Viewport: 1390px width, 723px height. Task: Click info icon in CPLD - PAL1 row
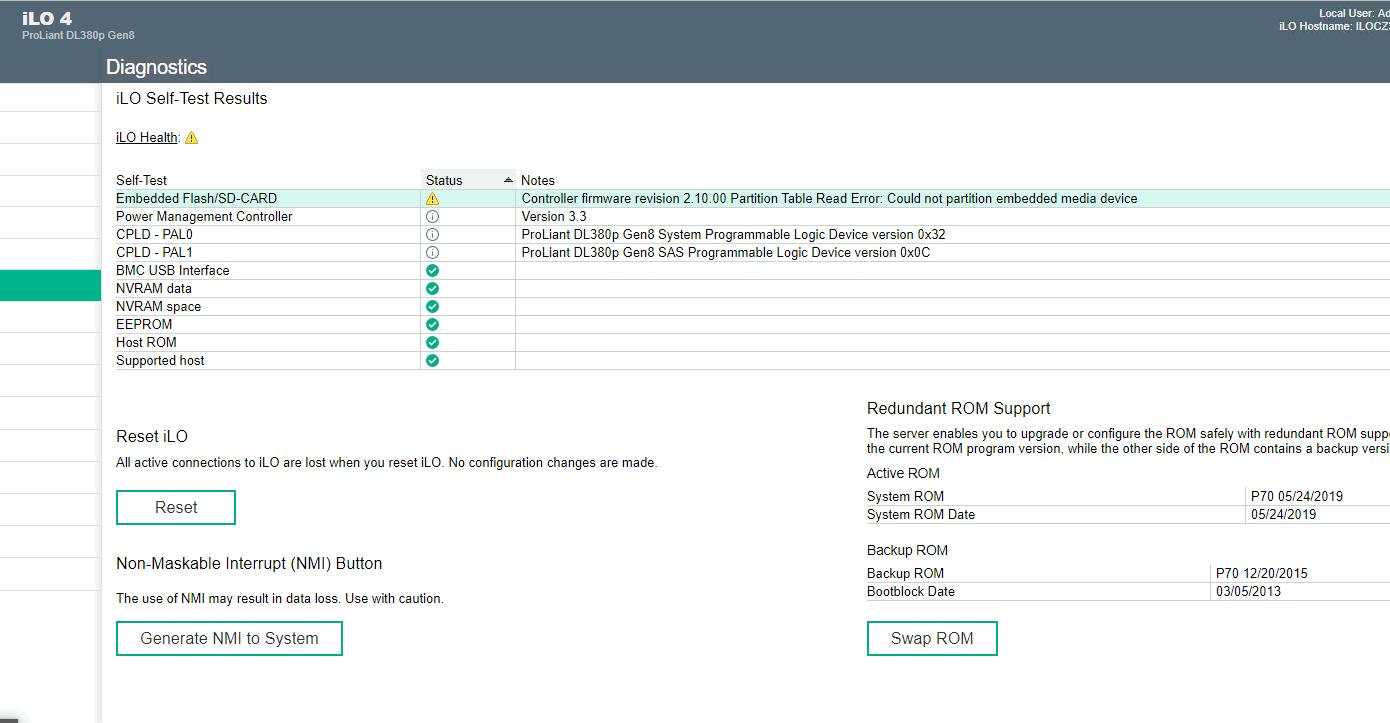coord(433,253)
